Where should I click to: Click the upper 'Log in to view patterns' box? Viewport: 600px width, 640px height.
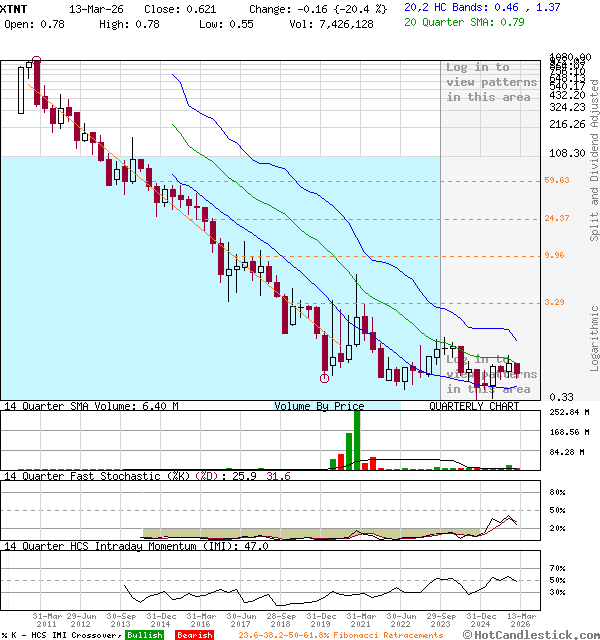tap(491, 82)
